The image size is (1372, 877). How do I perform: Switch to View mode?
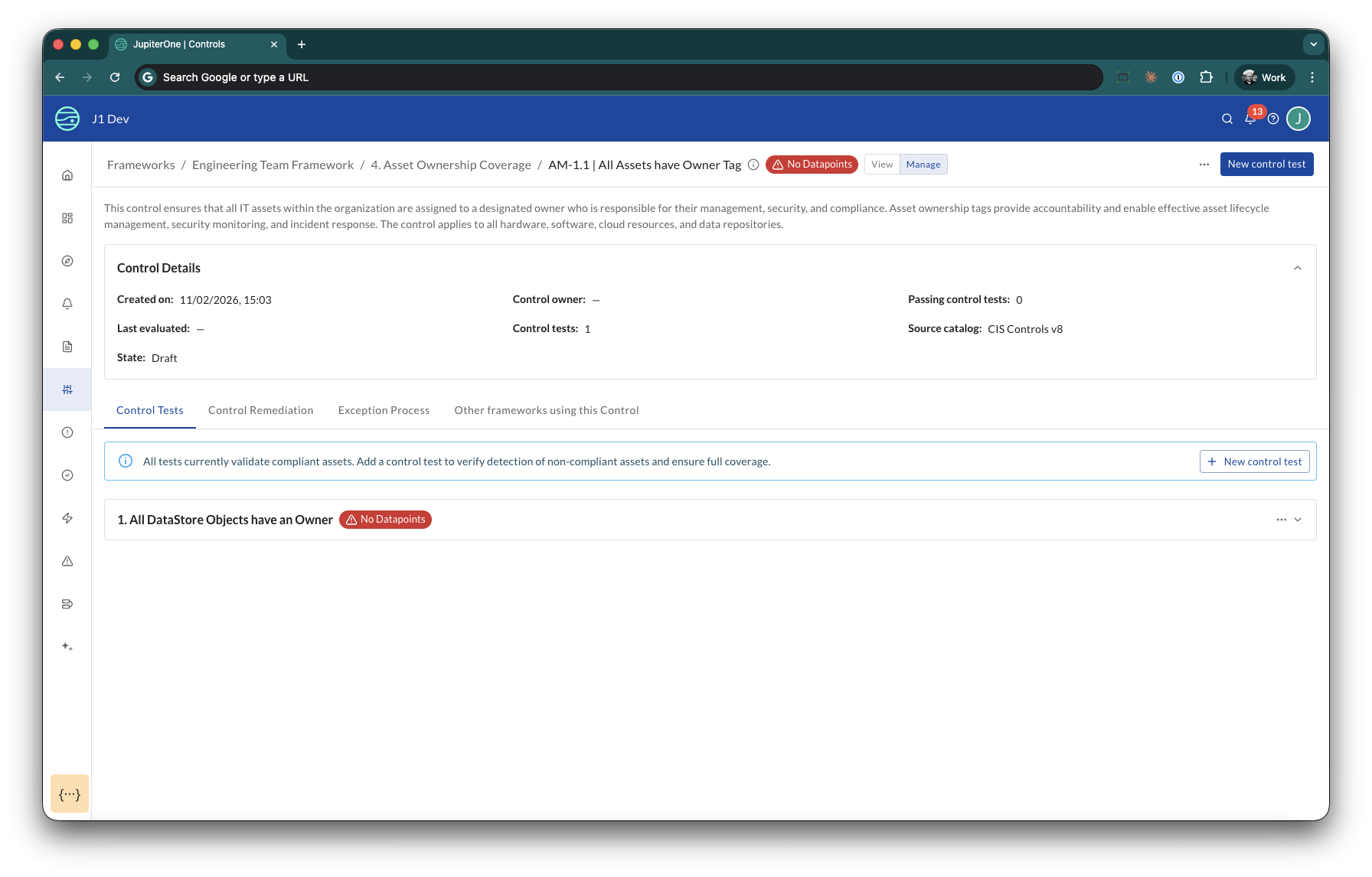coord(882,165)
